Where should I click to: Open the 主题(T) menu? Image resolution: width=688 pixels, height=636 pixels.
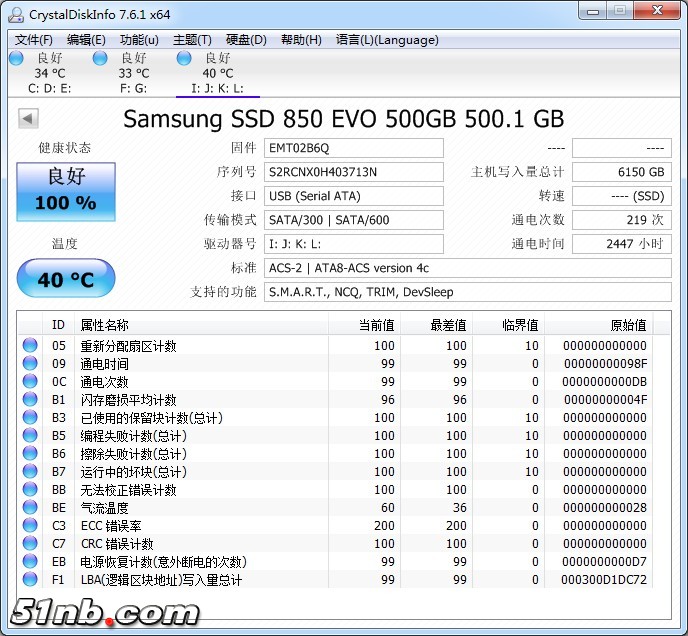[x=192, y=40]
